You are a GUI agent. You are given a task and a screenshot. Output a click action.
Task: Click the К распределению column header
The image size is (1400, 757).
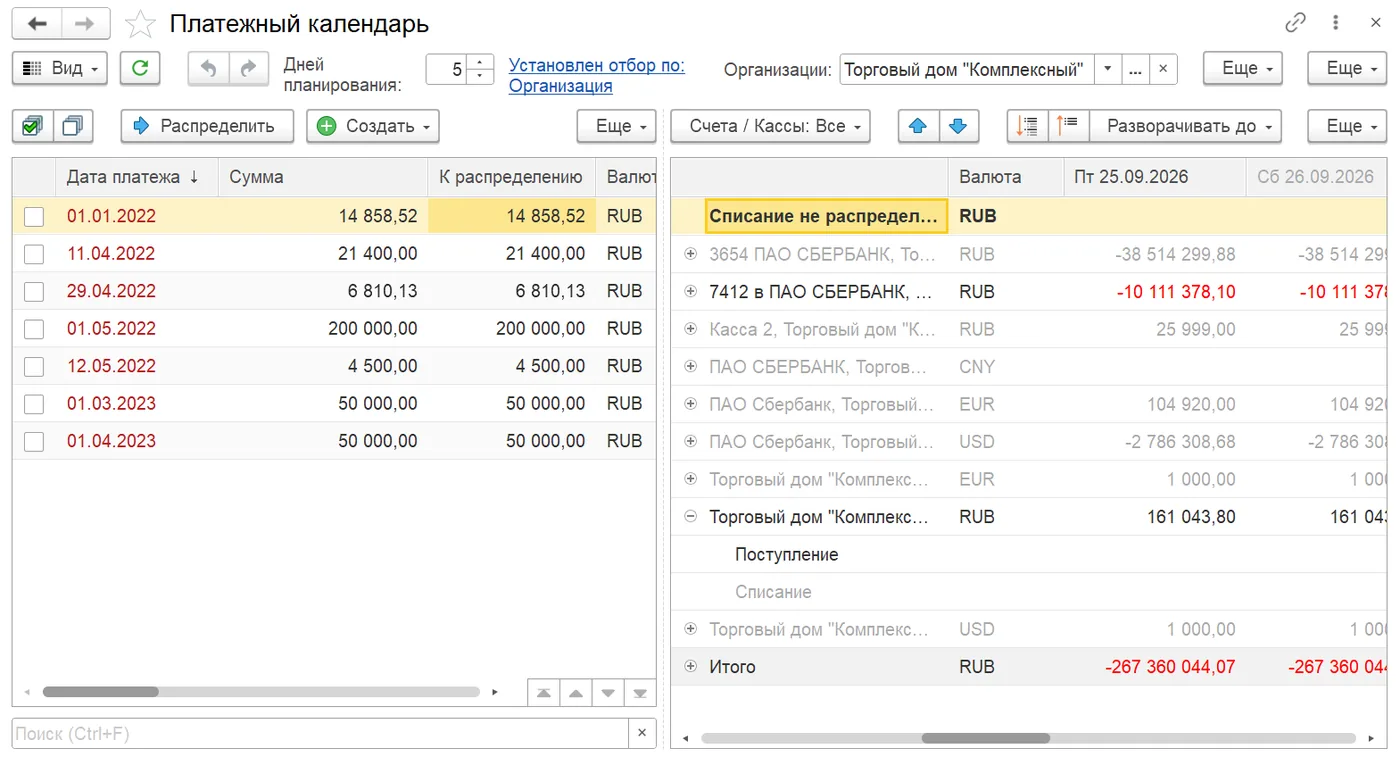pos(512,177)
